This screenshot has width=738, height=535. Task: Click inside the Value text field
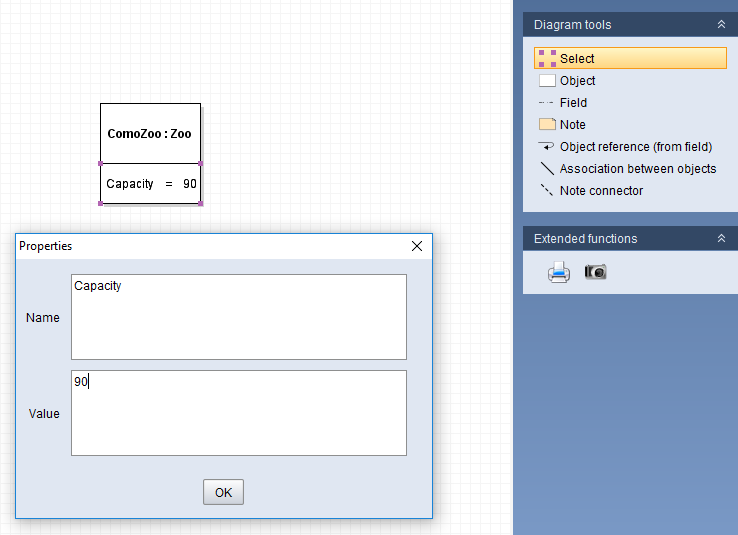[239, 413]
